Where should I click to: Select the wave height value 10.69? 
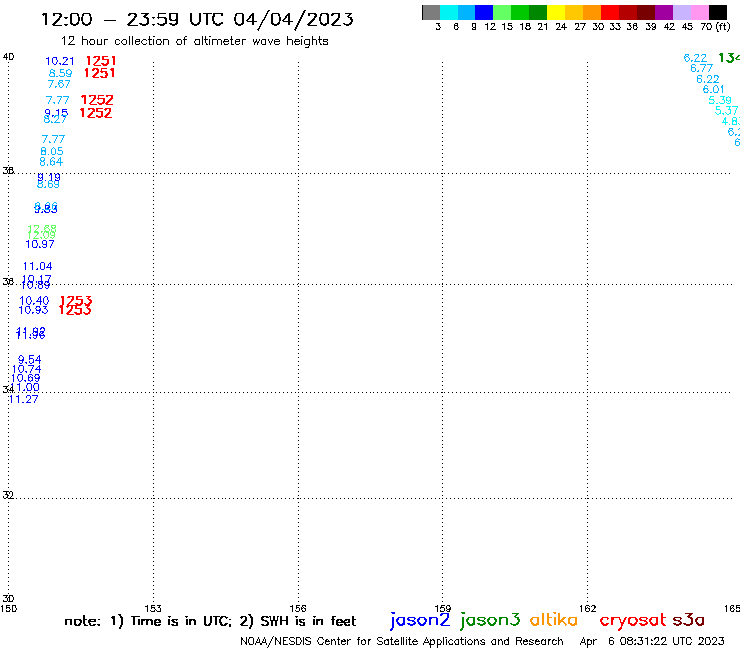(x=26, y=378)
